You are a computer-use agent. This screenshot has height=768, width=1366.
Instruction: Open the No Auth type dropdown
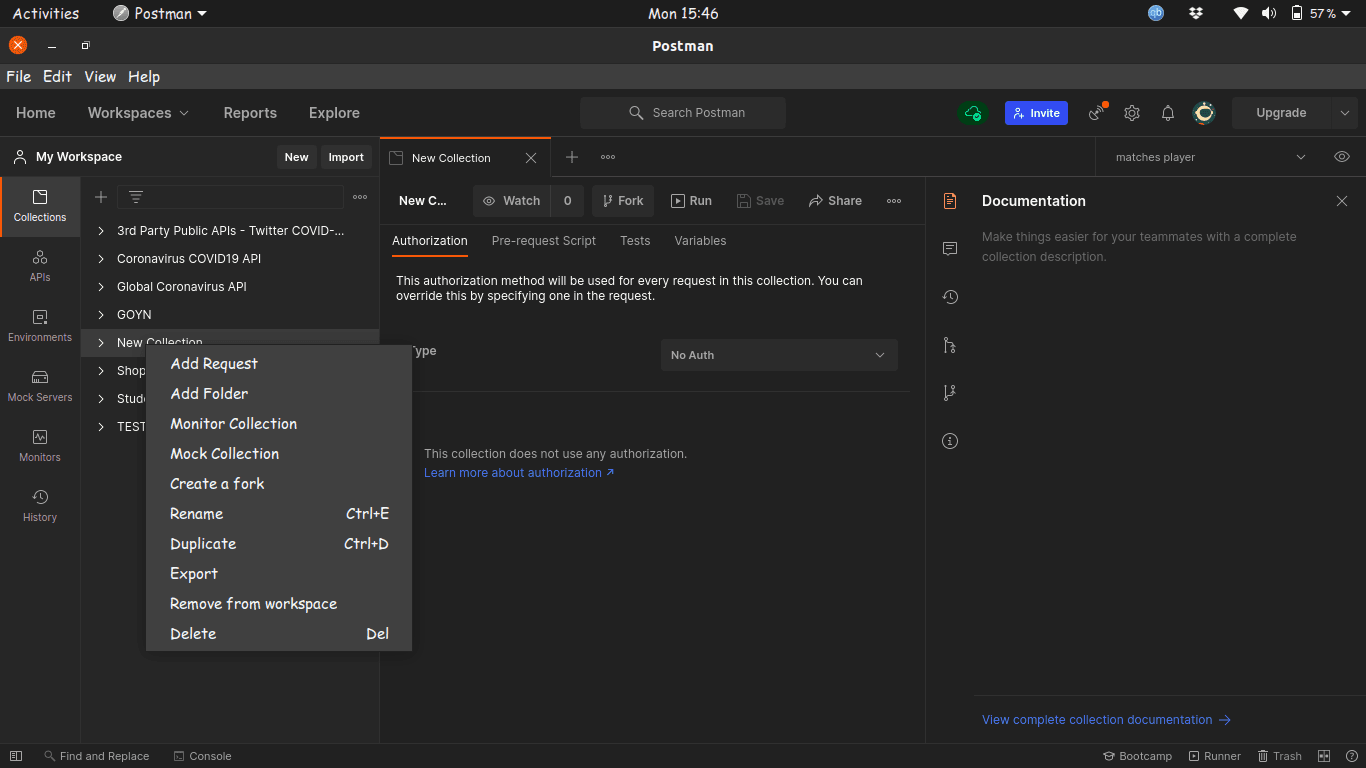point(779,355)
